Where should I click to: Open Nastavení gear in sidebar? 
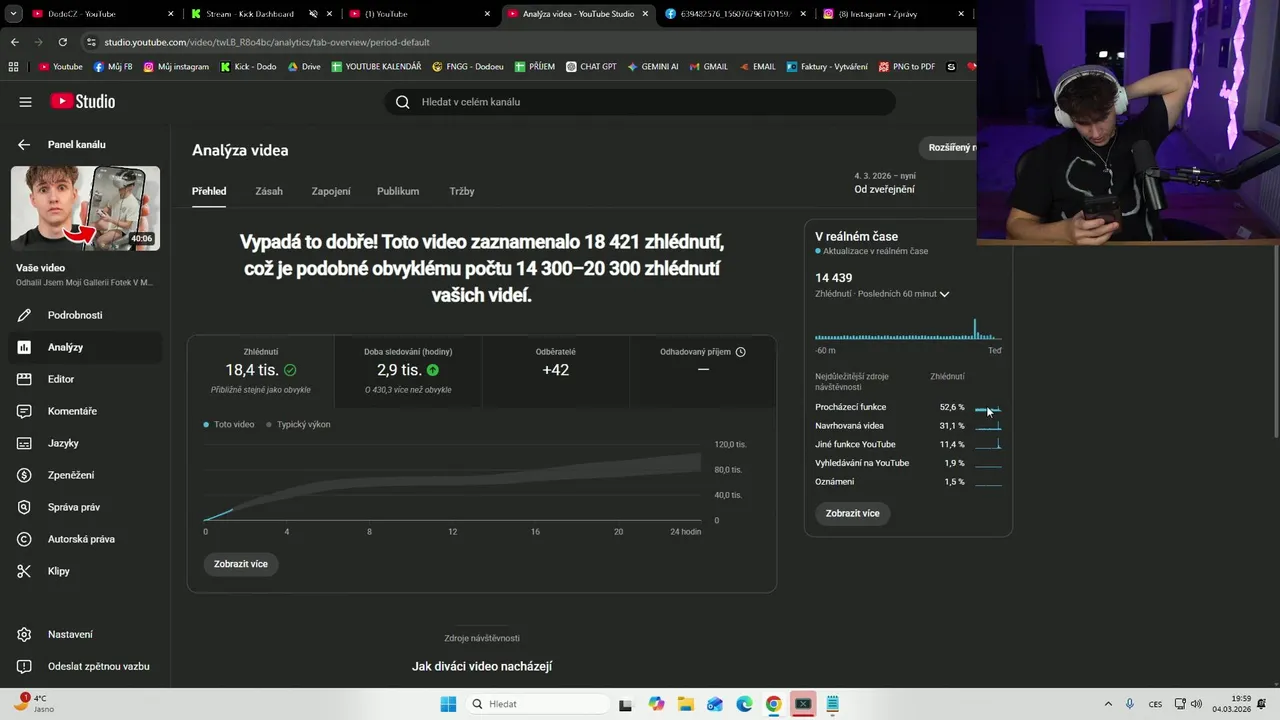pos(85,634)
